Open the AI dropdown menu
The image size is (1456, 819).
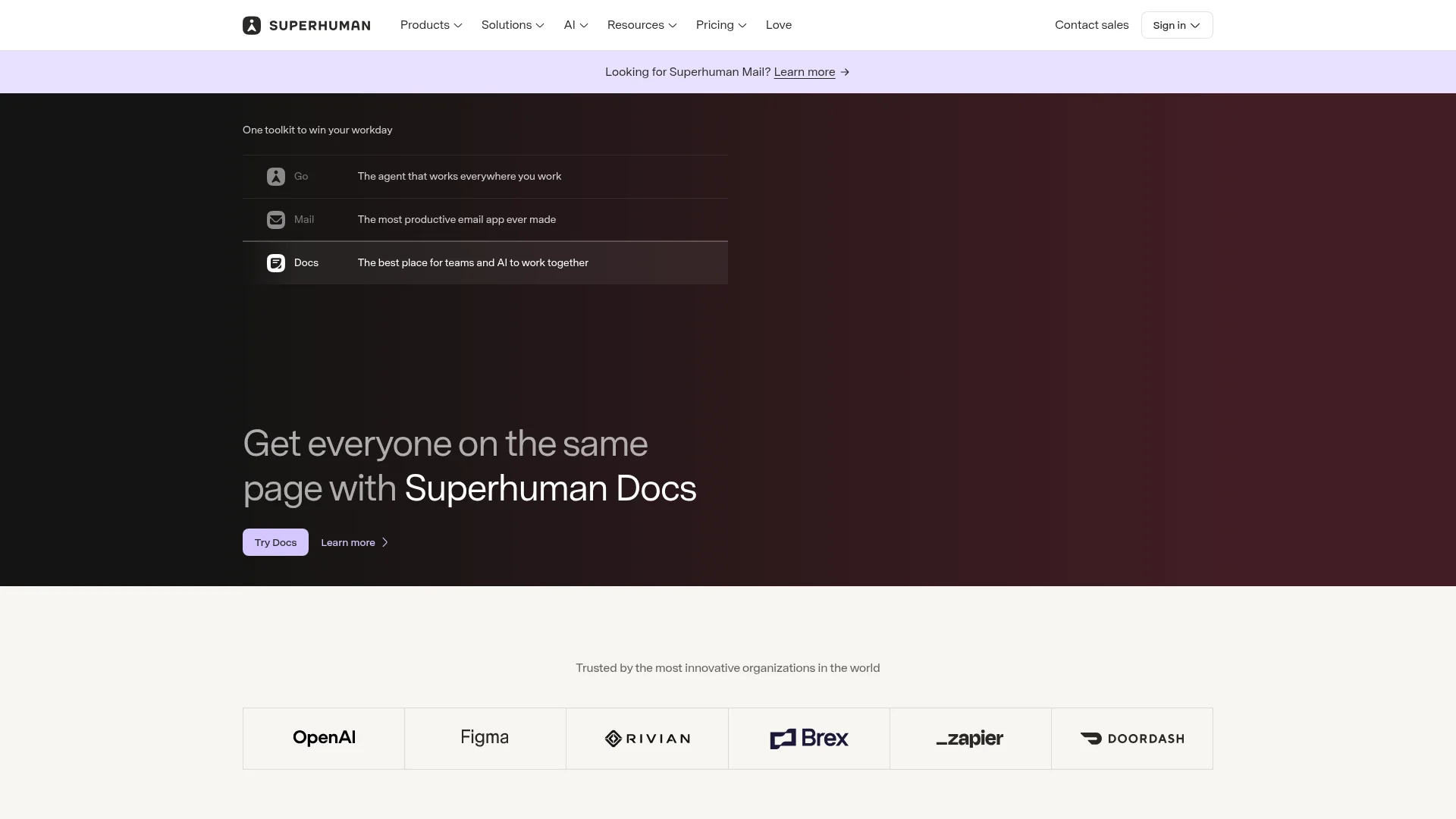[x=576, y=25]
